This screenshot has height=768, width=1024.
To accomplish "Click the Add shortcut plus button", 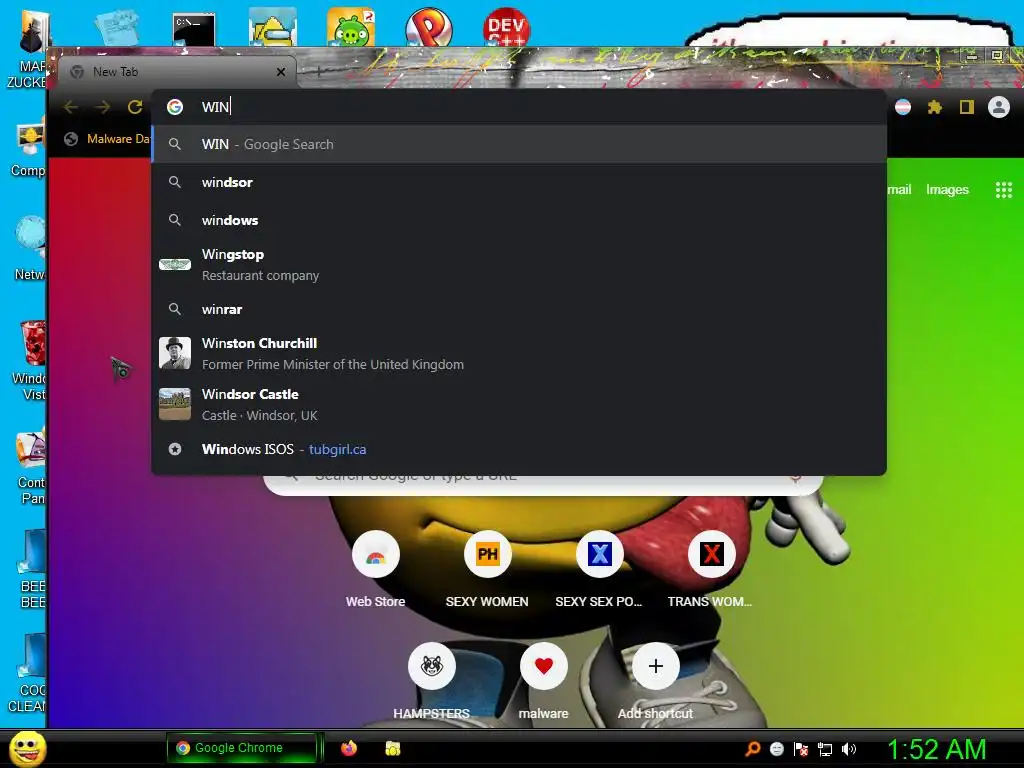I will coord(656,666).
